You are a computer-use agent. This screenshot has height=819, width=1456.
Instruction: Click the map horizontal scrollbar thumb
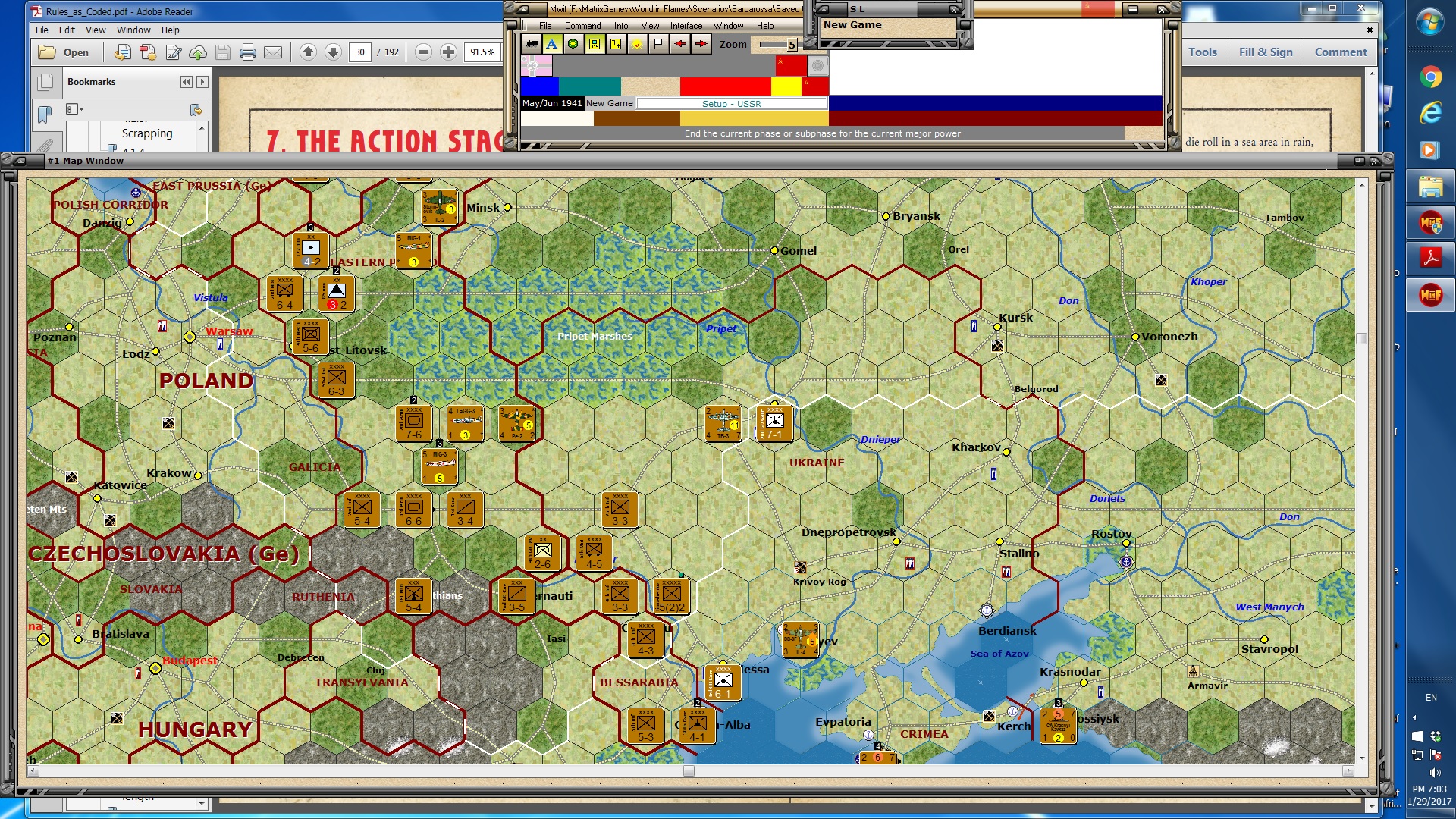[x=689, y=771]
